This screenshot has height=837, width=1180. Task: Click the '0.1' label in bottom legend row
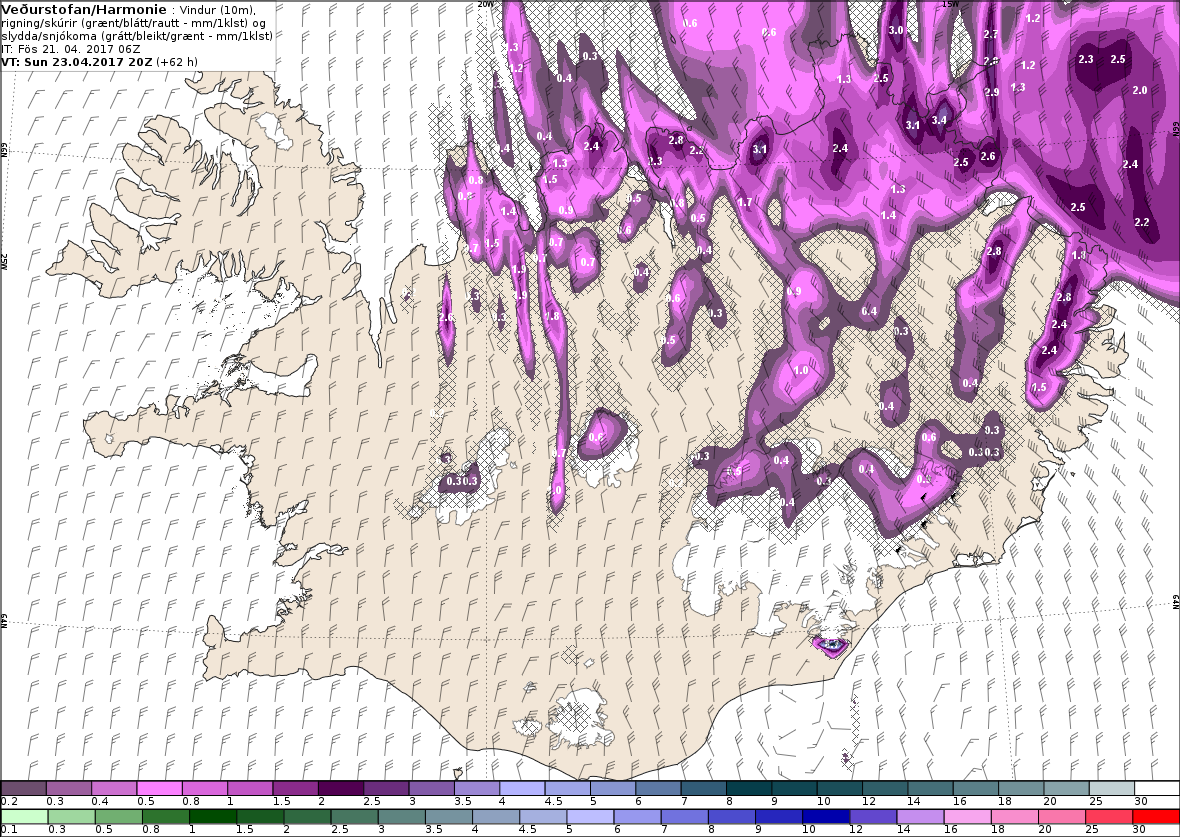point(10,829)
